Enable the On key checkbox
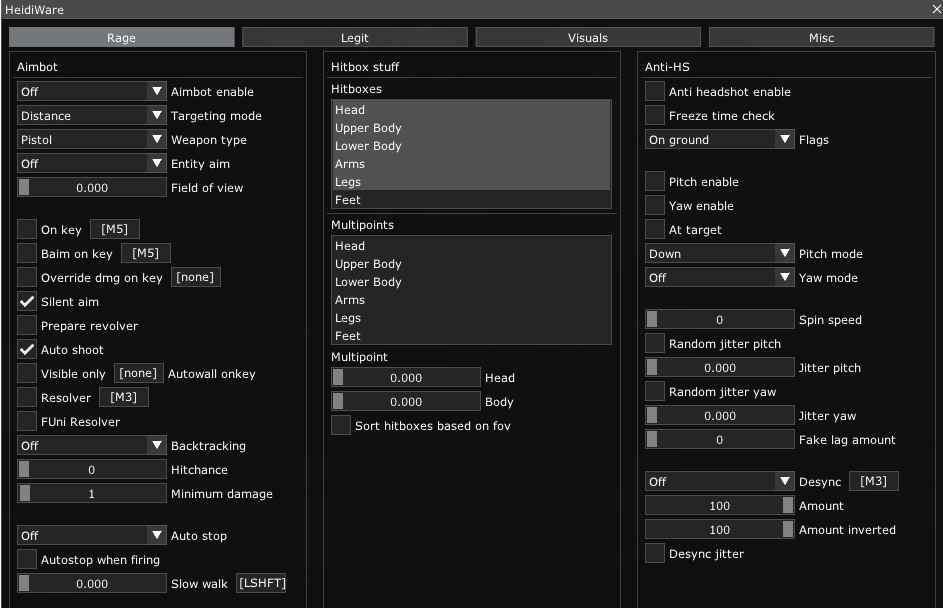 click(x=26, y=229)
